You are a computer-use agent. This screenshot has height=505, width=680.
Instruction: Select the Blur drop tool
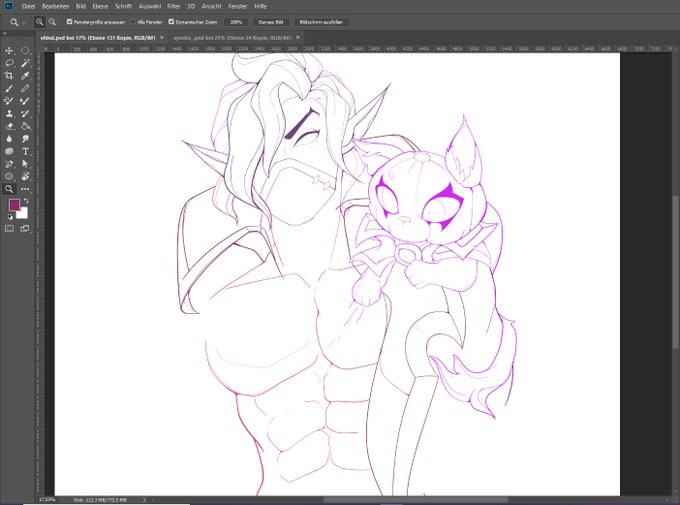(9, 139)
